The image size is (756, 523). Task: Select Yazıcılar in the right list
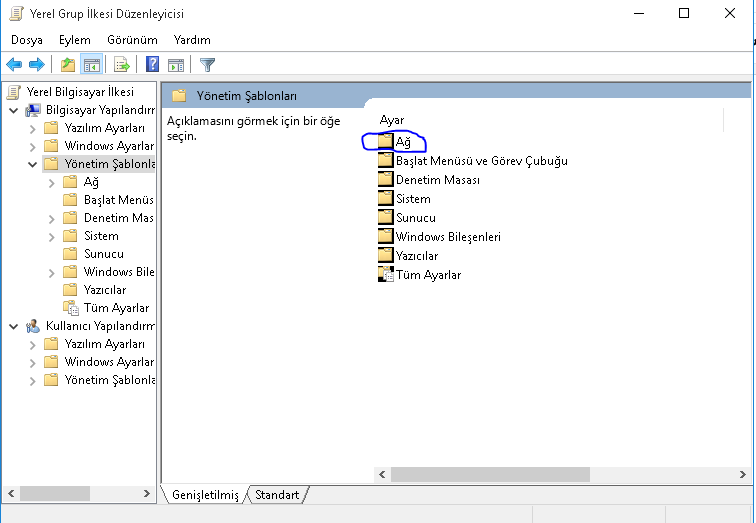point(417,256)
